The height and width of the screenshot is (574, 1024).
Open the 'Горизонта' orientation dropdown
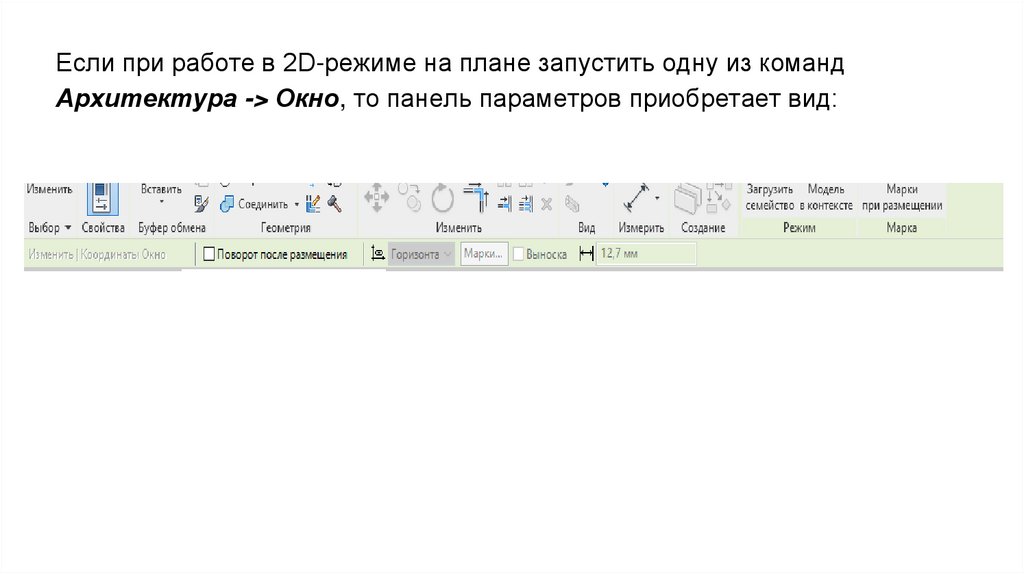pos(422,255)
